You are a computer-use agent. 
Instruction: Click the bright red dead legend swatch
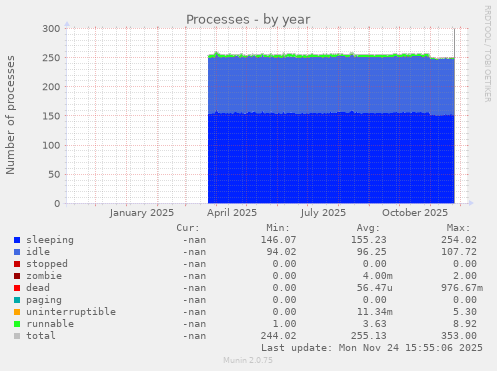pyautogui.click(x=17, y=288)
